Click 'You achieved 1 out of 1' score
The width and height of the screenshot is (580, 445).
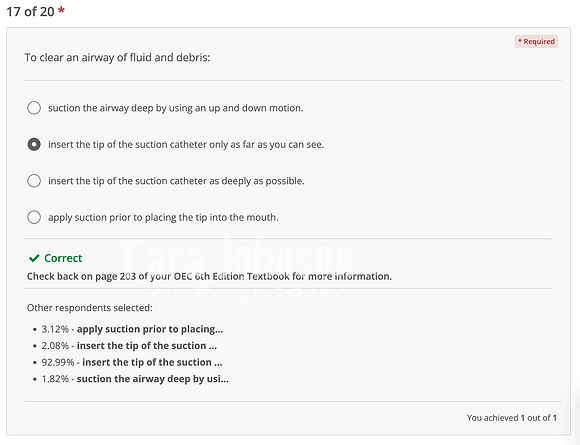tap(512, 418)
